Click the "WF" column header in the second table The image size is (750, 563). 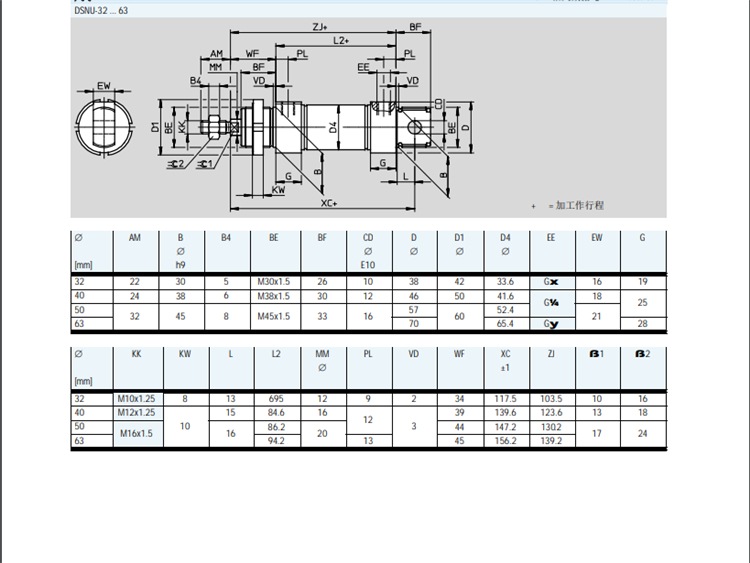(x=459, y=354)
